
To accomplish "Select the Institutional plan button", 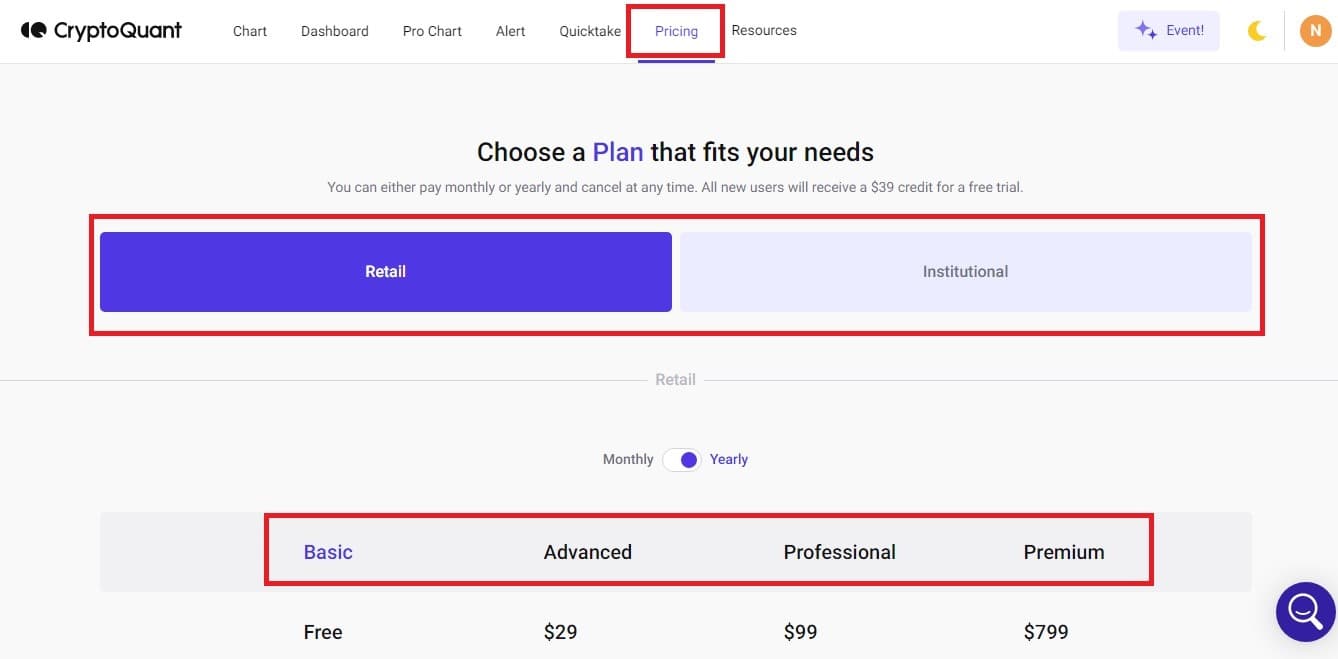I will pos(966,272).
